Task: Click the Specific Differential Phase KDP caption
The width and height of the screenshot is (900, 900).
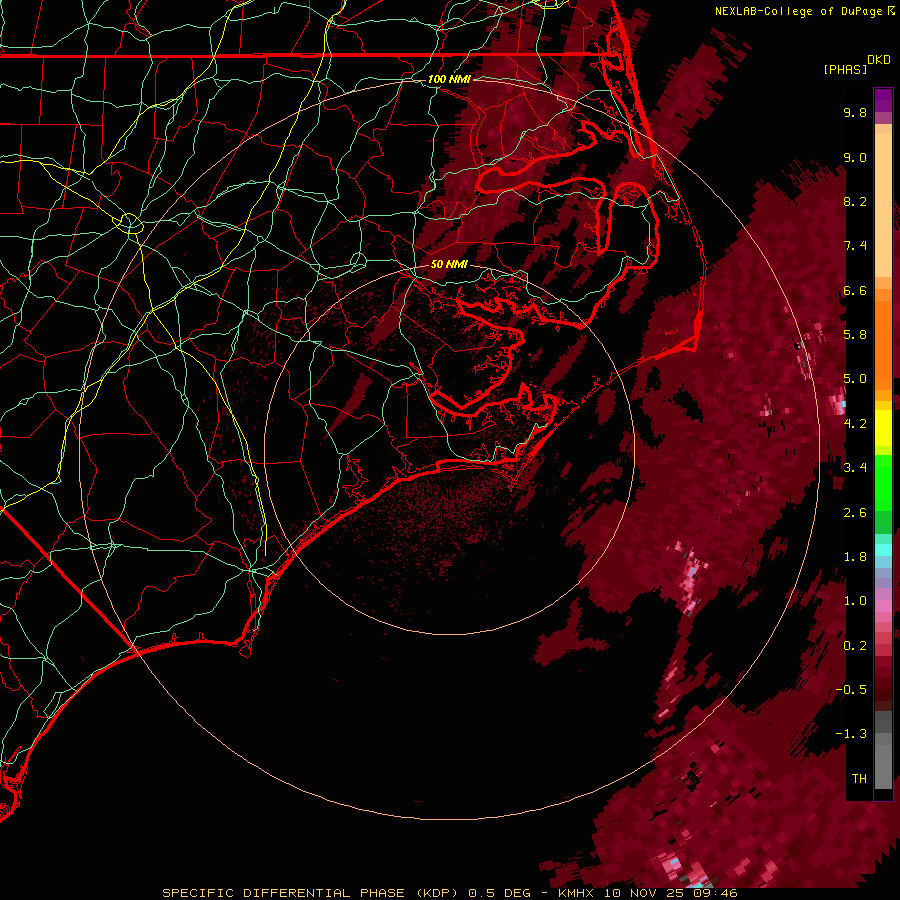Action: pos(311,893)
